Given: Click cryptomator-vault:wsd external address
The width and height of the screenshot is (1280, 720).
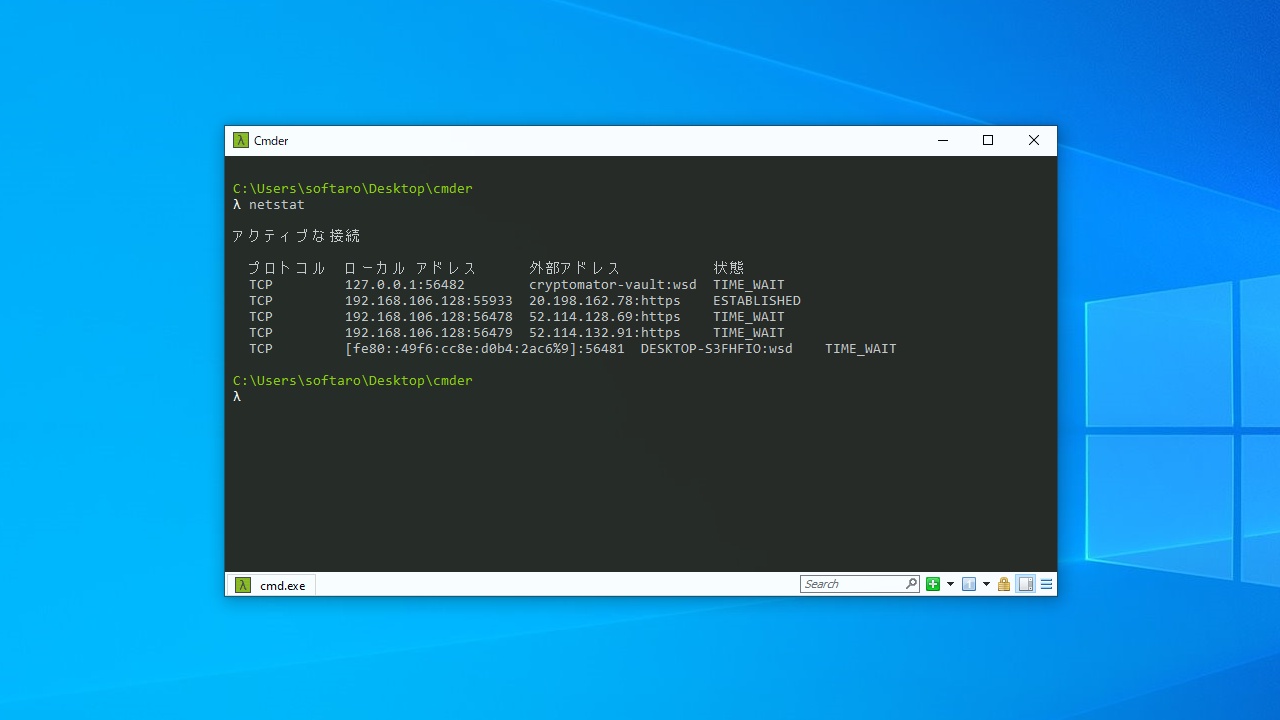Looking at the screenshot, I should (x=613, y=285).
